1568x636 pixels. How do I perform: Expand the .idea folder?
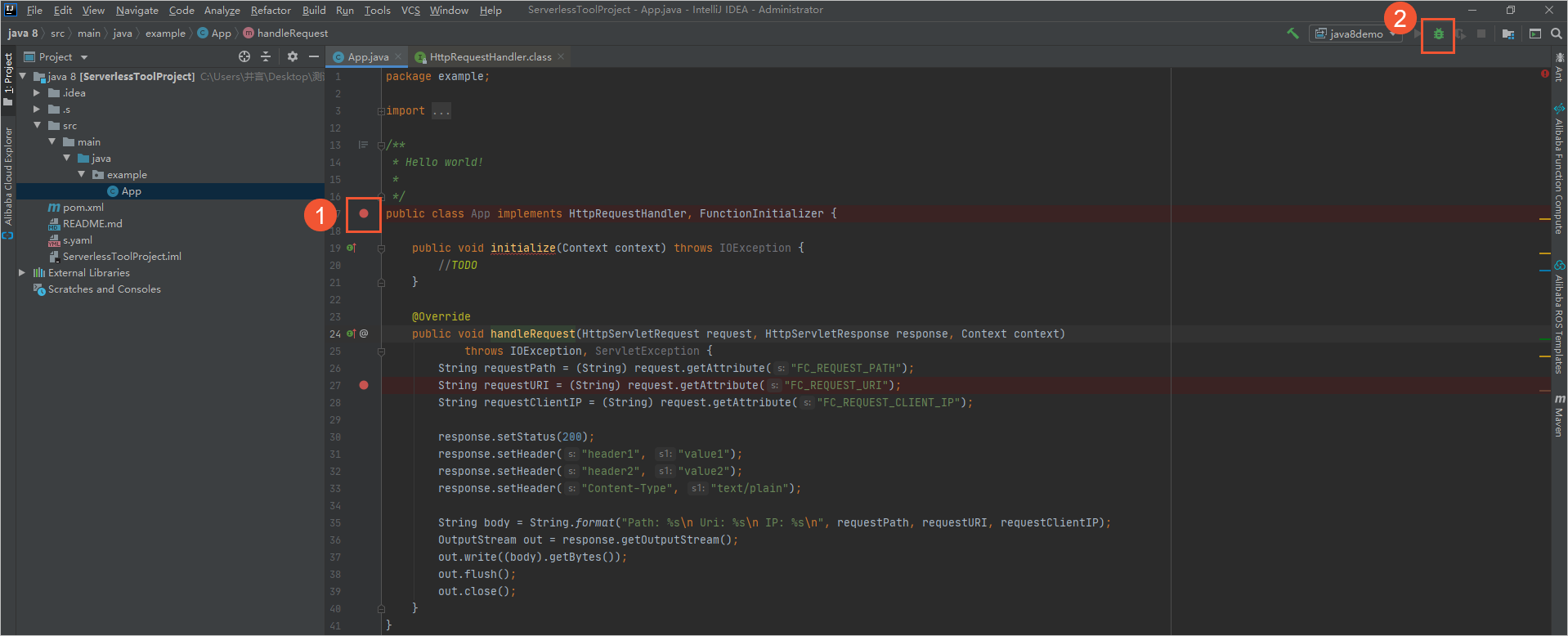(x=37, y=93)
